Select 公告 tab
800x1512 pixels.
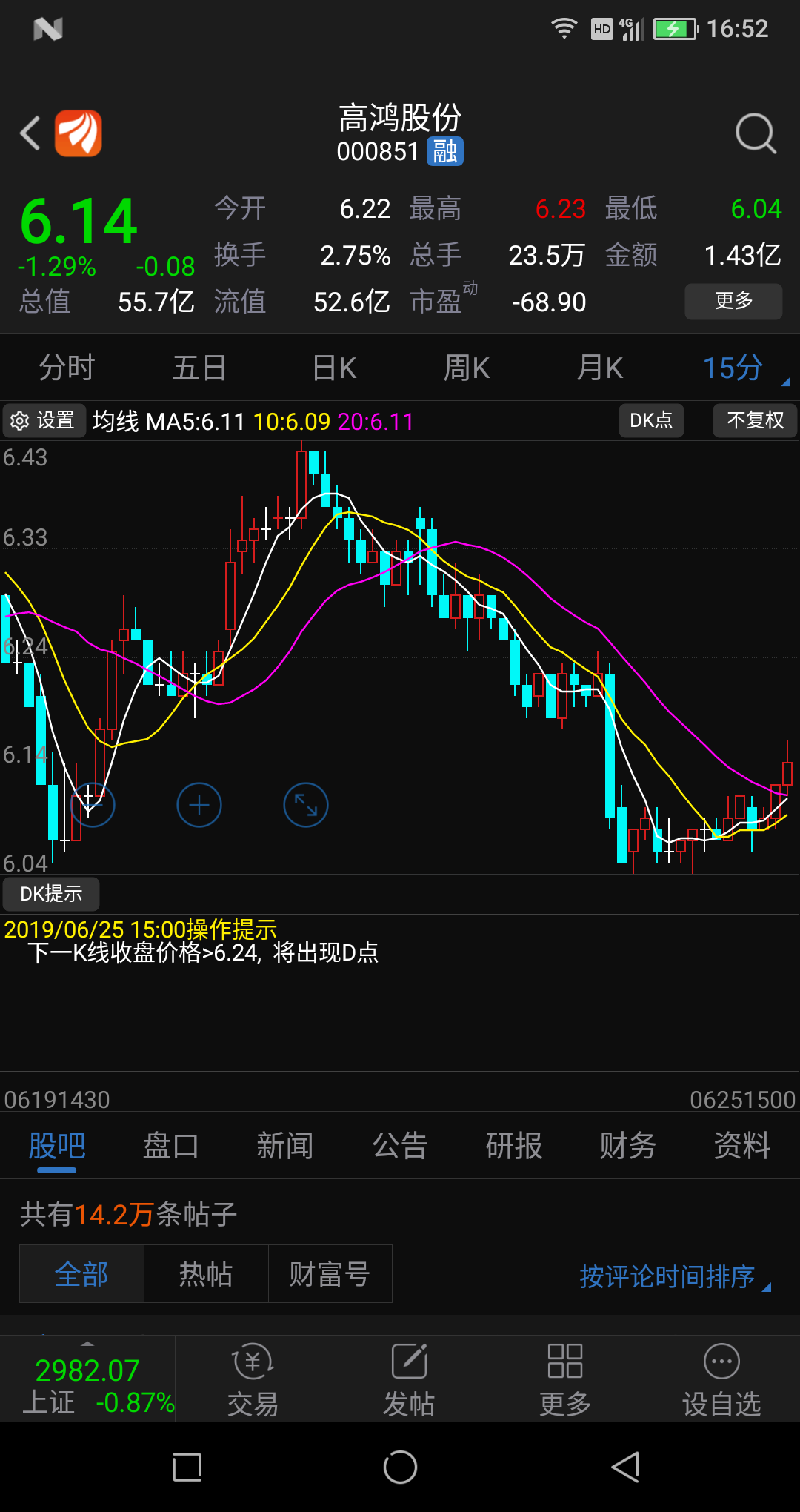click(x=400, y=1146)
